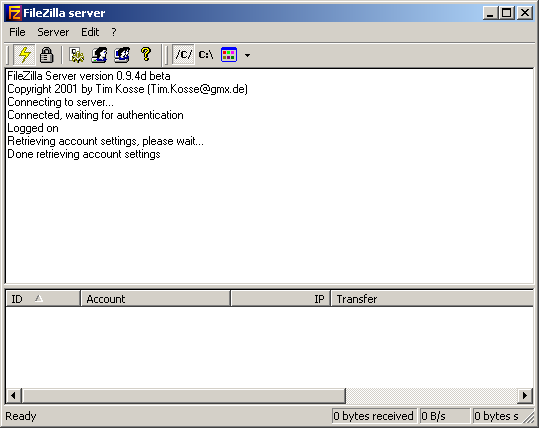Screen dimensions: 539x428
Task: Click the padlock lock server icon
Action: pyautogui.click(x=46, y=55)
